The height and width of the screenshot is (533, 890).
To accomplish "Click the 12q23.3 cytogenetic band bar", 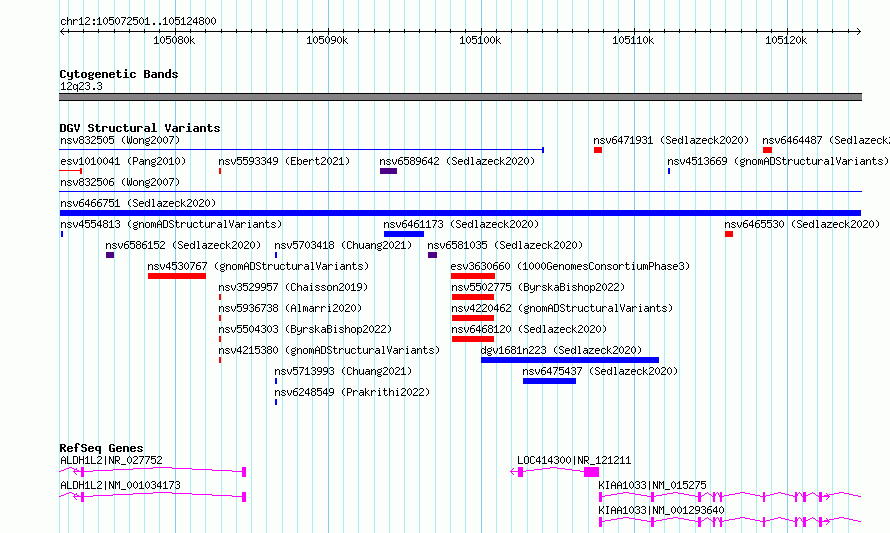I will point(460,97).
